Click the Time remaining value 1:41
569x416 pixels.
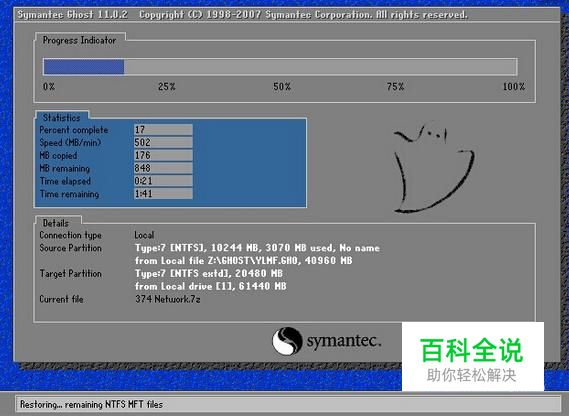pyautogui.click(x=163, y=193)
